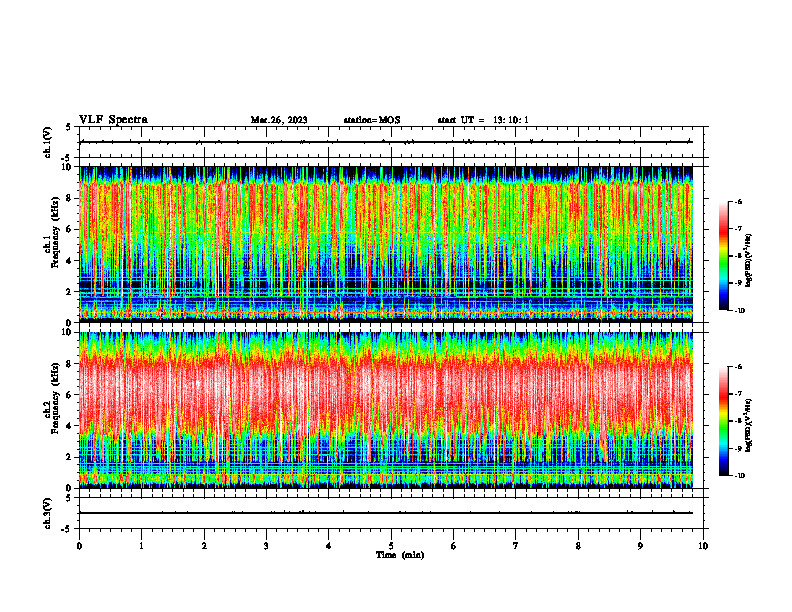Click the "station=MOS" header label

coord(372,120)
